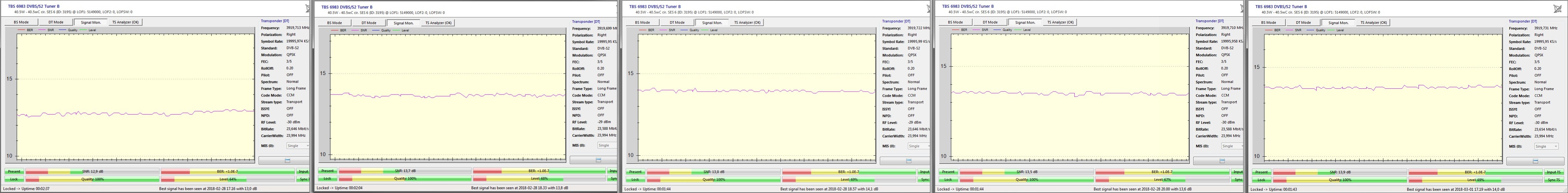1568x193 pixels.
Task: Click inside the SNR graph of the fourth window
Action: 1070,97
